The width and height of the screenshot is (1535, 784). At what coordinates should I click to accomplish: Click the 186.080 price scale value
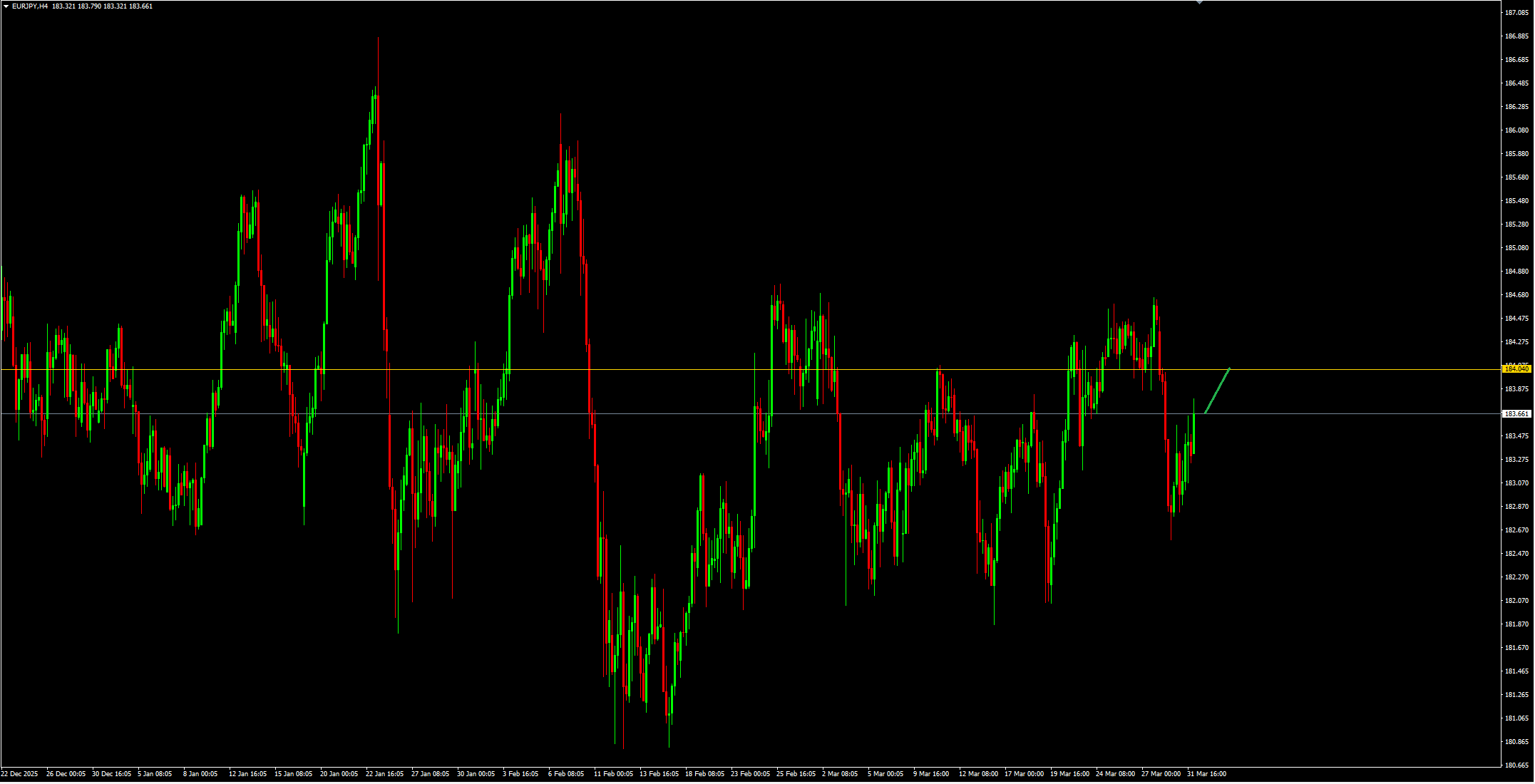[x=1517, y=130]
